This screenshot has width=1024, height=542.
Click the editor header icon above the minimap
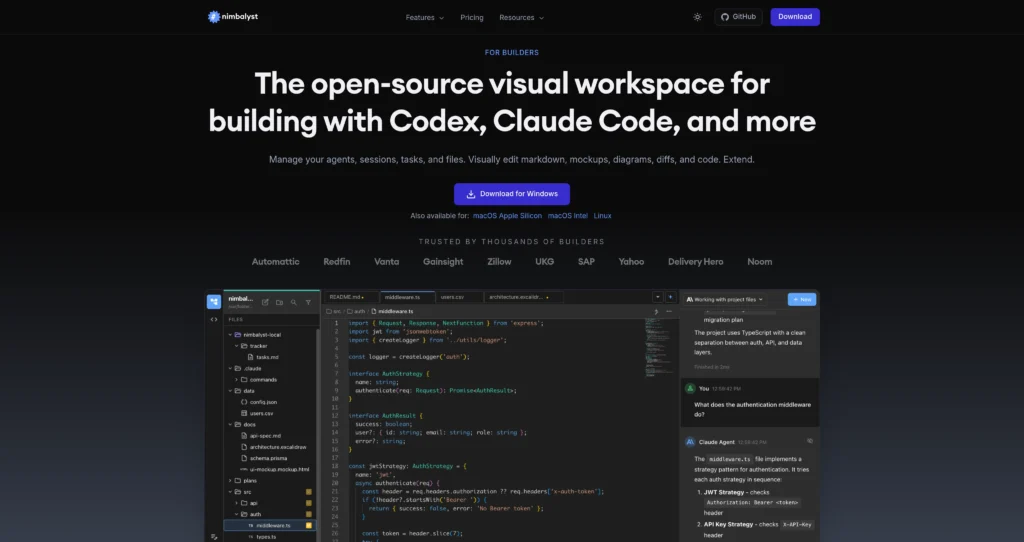coord(656,311)
